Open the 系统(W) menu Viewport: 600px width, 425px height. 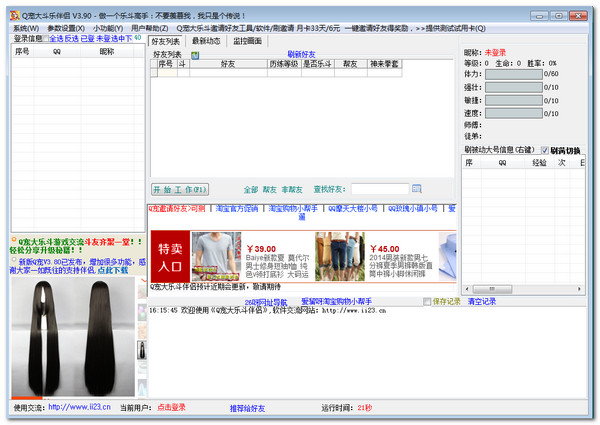[x=26, y=28]
